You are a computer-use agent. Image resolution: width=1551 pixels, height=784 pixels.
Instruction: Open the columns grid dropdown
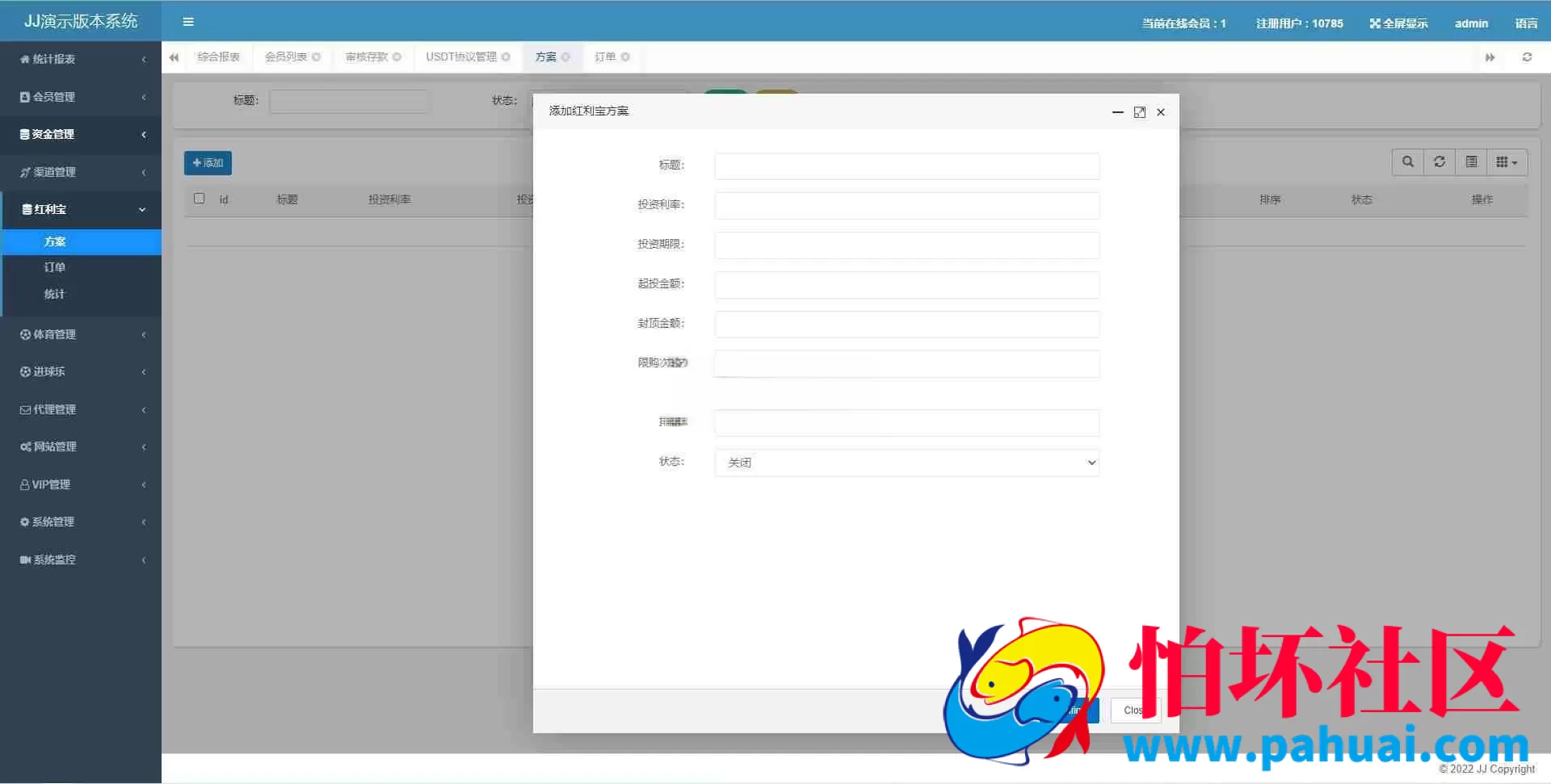click(1507, 162)
